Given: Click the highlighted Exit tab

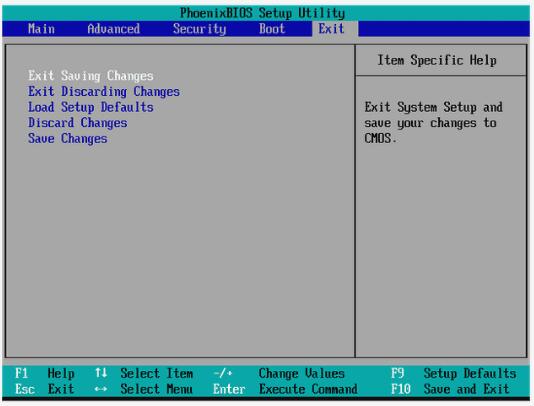Looking at the screenshot, I should click(331, 29).
